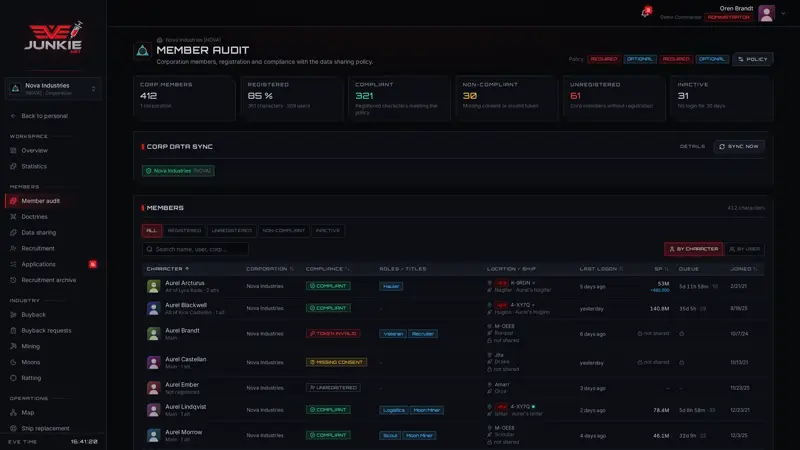Sort by Corporation column header
Screen dimensions: 800x450
(x=270, y=269)
